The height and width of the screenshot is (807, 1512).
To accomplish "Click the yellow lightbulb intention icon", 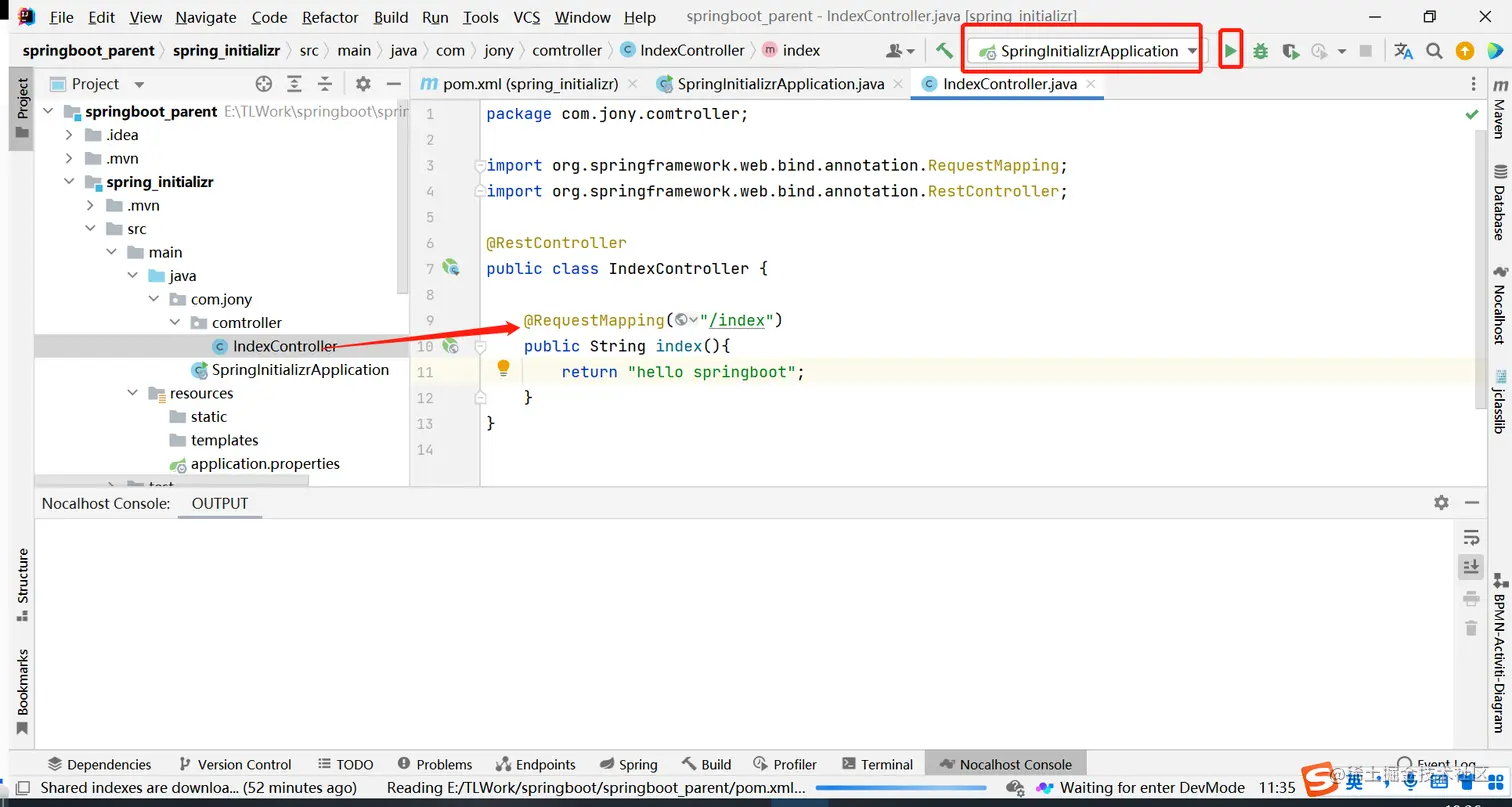I will tap(504, 369).
